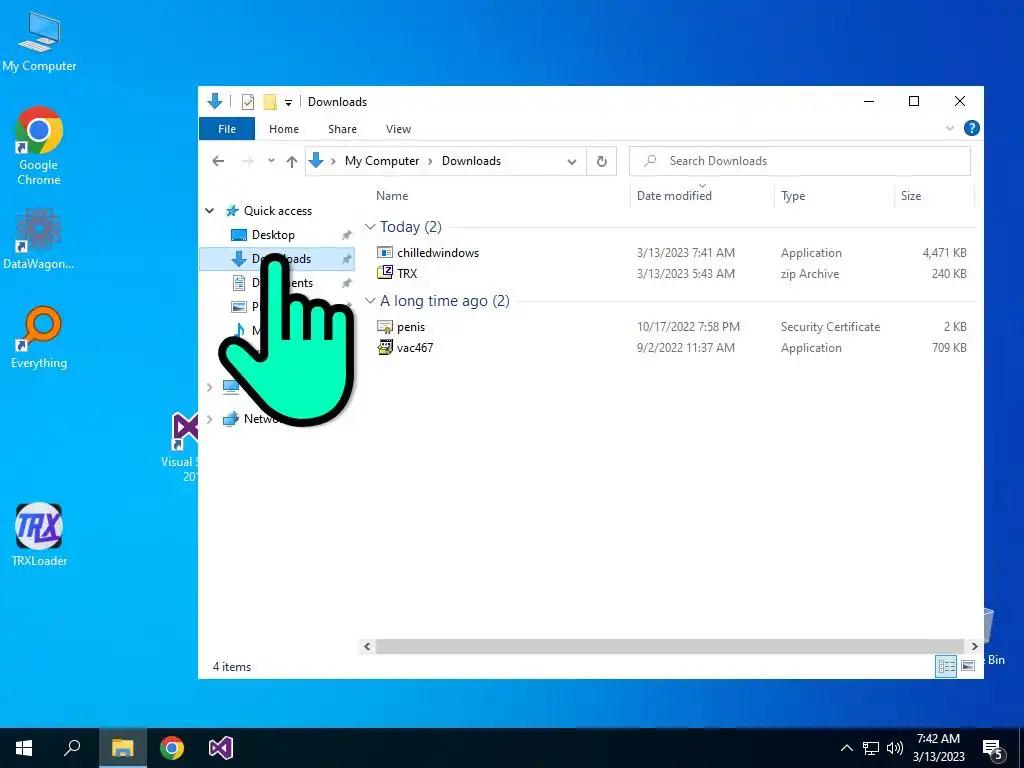Open taskbar search magnifier
This screenshot has height=768, width=1024.
[x=72, y=748]
